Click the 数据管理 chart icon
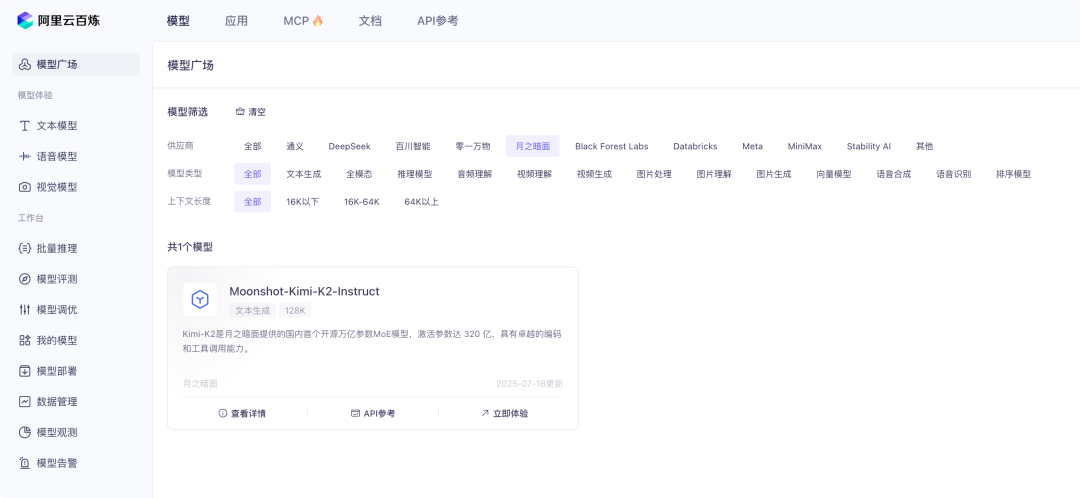This screenshot has height=498, width=1080. click(25, 402)
